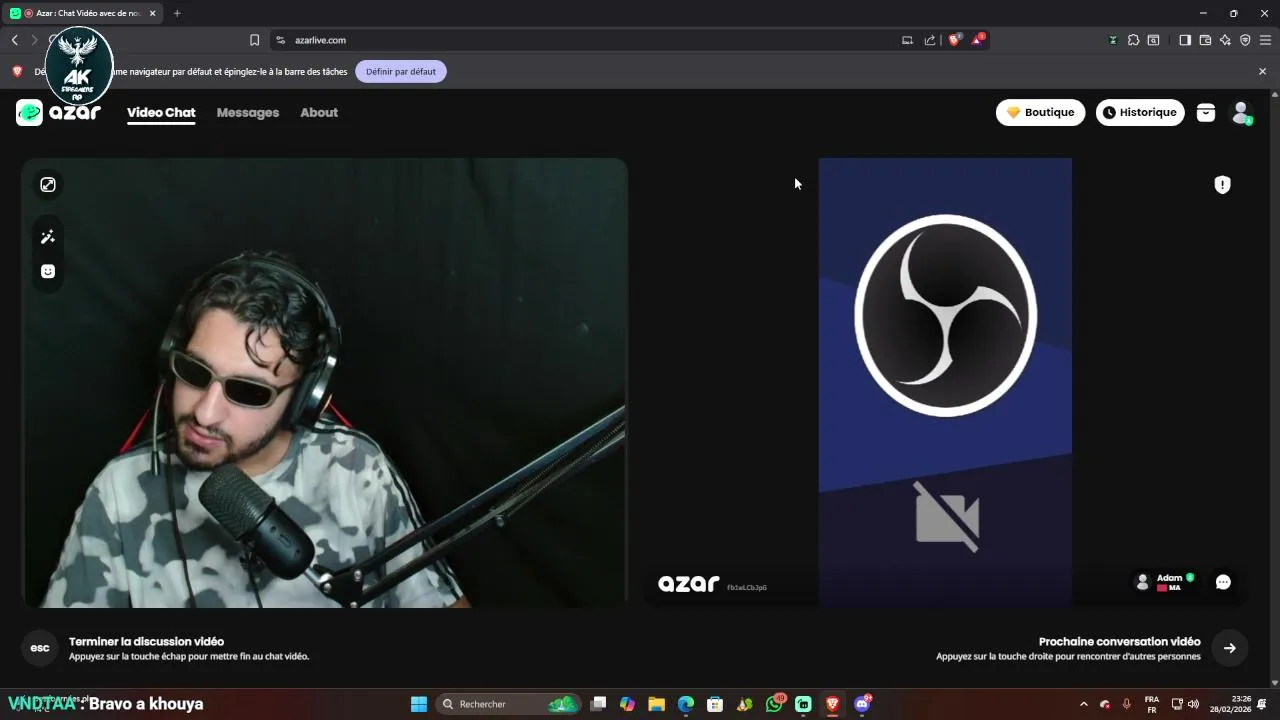
Task: Open the profile avatar menu
Action: (1241, 113)
